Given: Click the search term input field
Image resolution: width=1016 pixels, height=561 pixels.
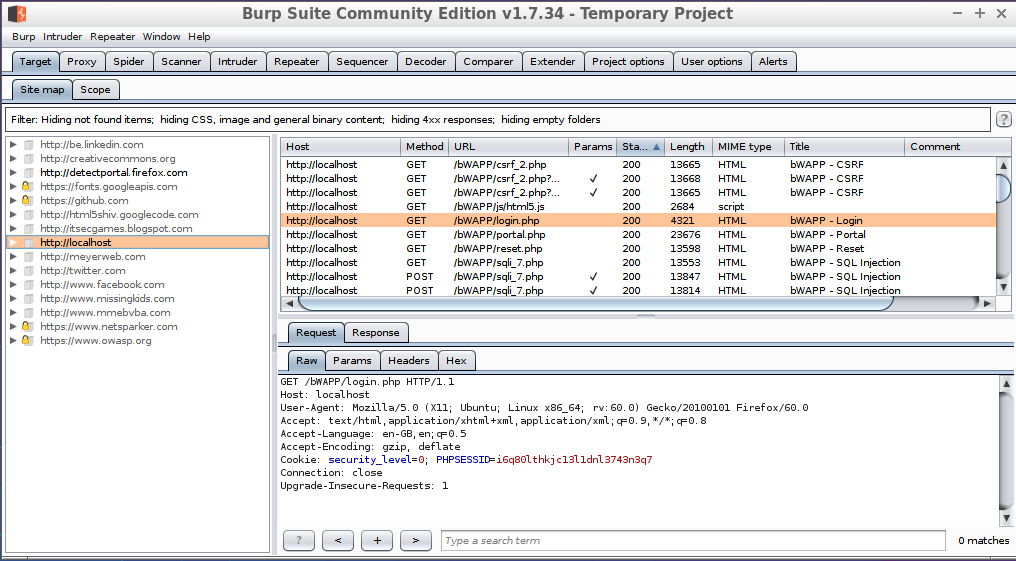Looking at the screenshot, I should click(692, 541).
